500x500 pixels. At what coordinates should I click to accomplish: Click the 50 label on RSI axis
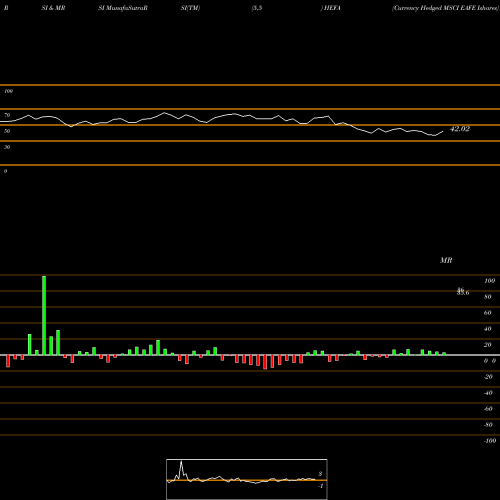pos(7,131)
